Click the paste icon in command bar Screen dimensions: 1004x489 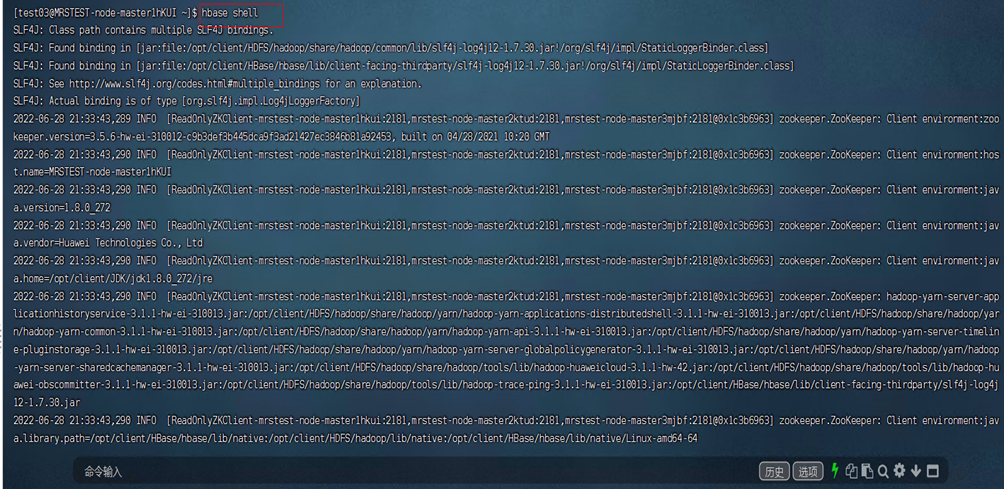pos(867,471)
